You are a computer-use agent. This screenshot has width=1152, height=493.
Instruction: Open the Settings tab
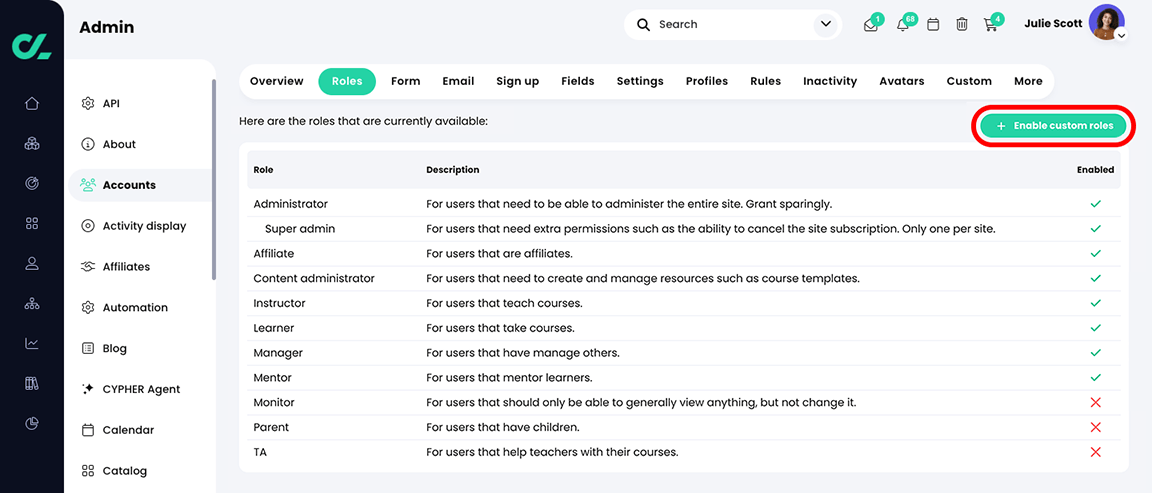(x=640, y=81)
